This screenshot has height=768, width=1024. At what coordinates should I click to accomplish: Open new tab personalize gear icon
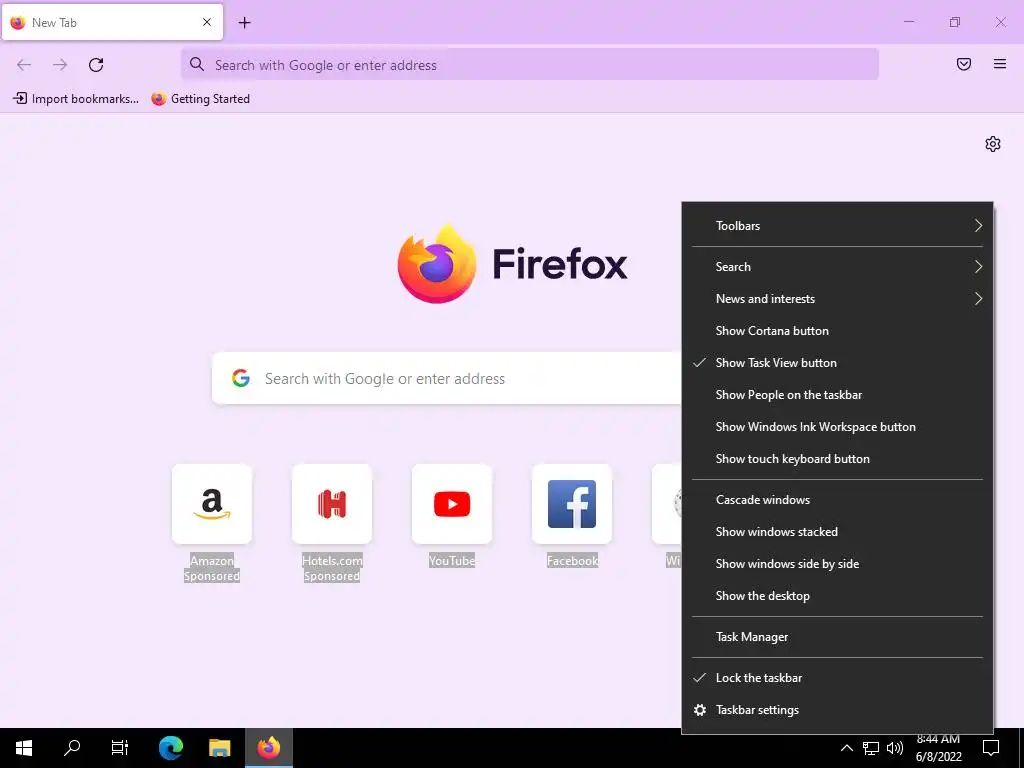point(993,144)
